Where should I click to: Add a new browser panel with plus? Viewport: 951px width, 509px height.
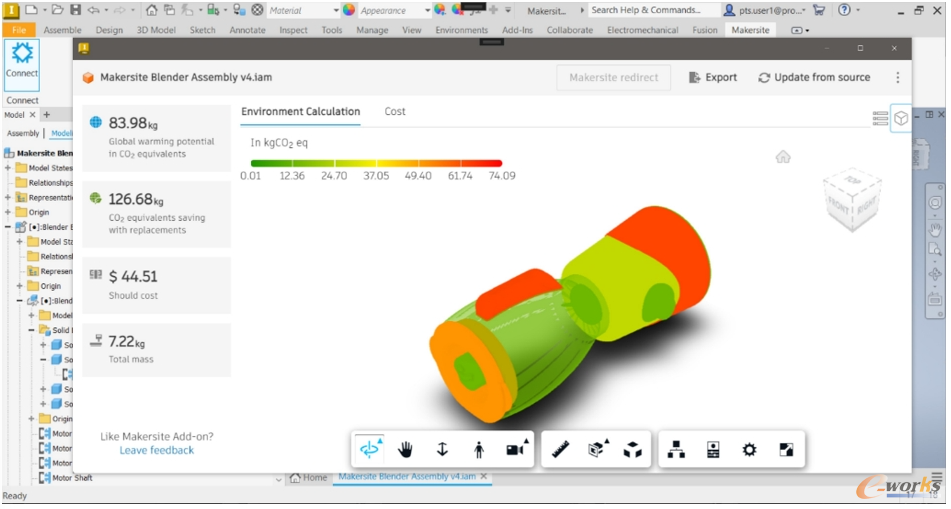[47, 115]
